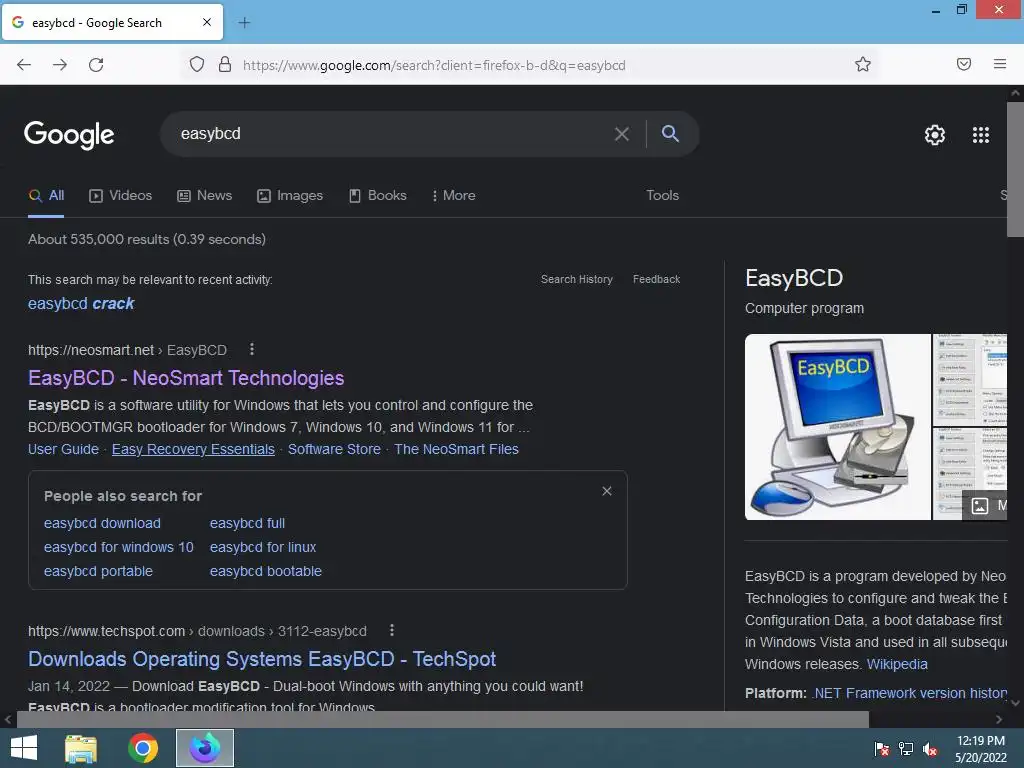Click the vertical scrollbar down arrow
The image size is (1024, 768).
(x=1015, y=703)
